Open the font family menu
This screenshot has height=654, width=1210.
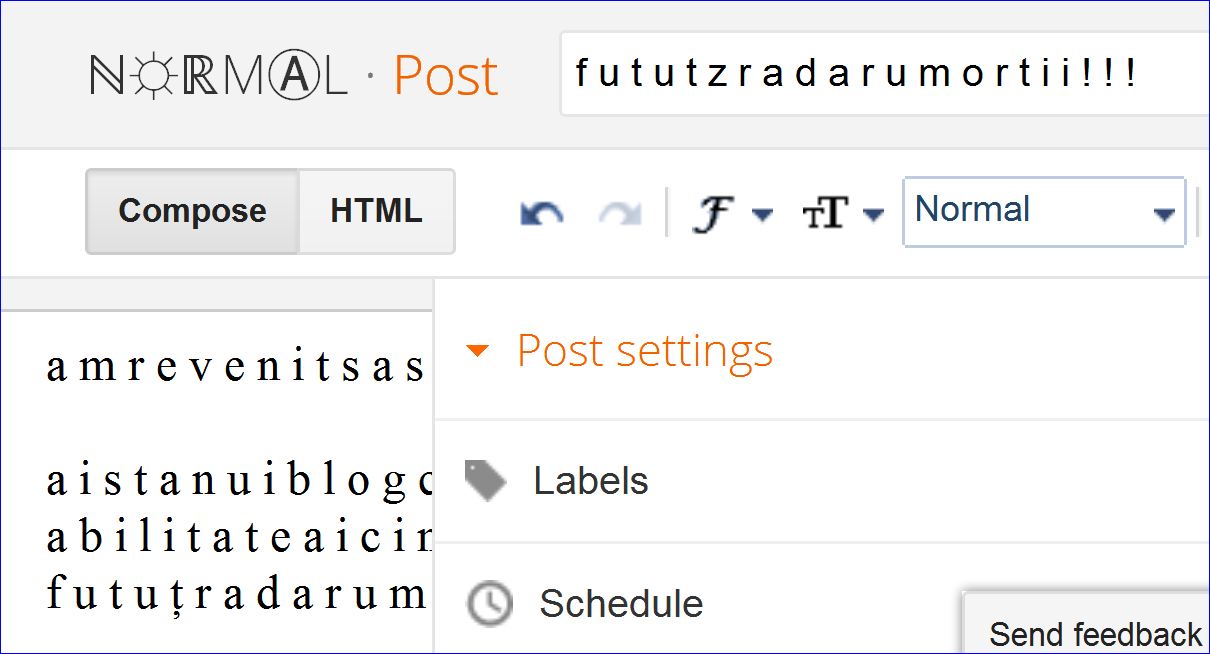pos(711,212)
